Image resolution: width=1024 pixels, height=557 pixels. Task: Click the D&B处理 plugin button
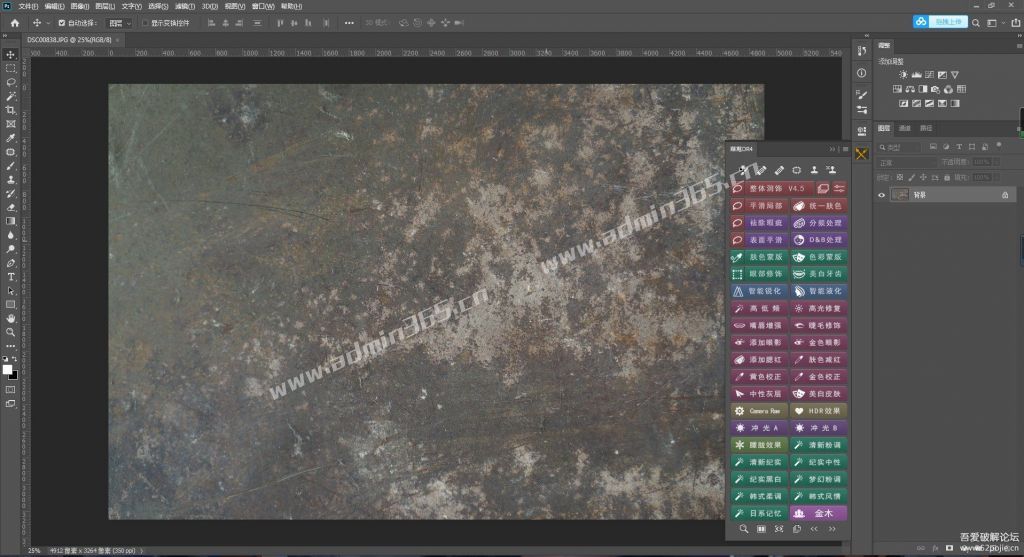818,240
